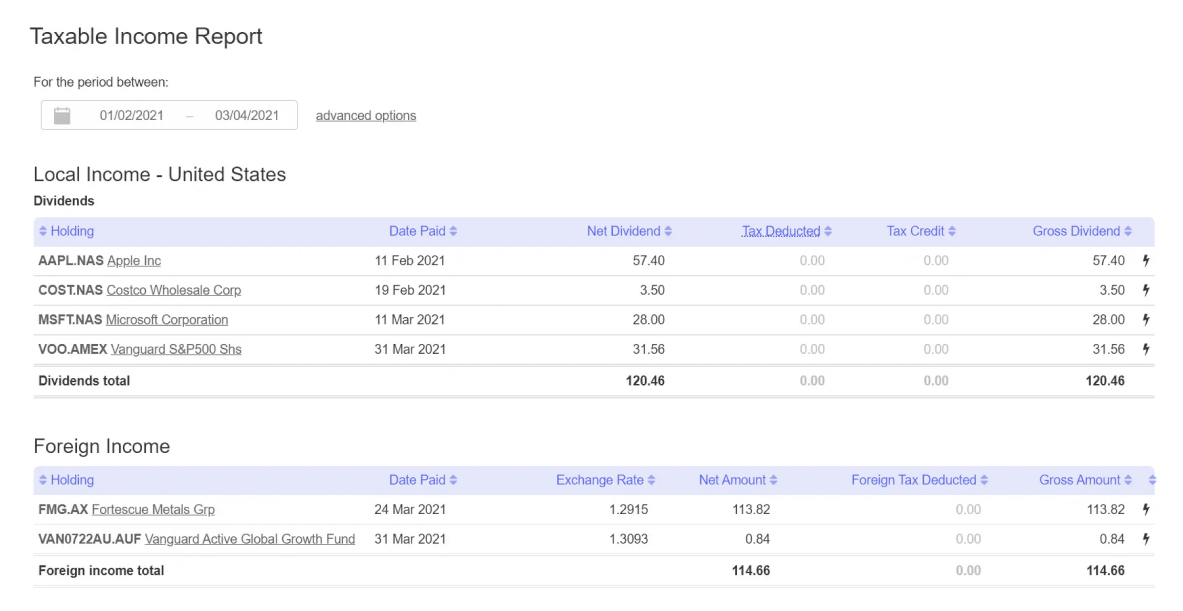The image size is (1183, 611).
Task: Click VOO gross dividend 31.56
Action: 1108,349
